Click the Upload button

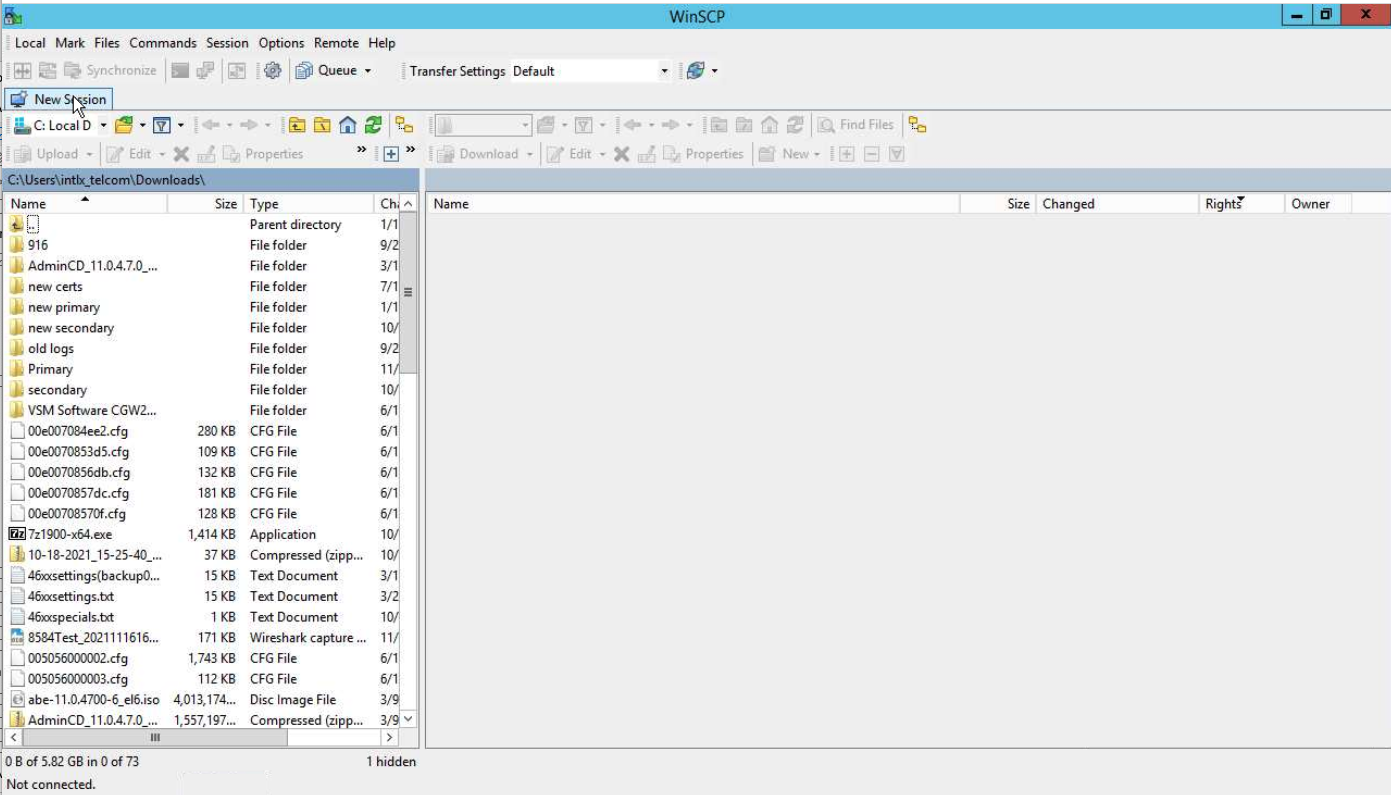(47, 154)
